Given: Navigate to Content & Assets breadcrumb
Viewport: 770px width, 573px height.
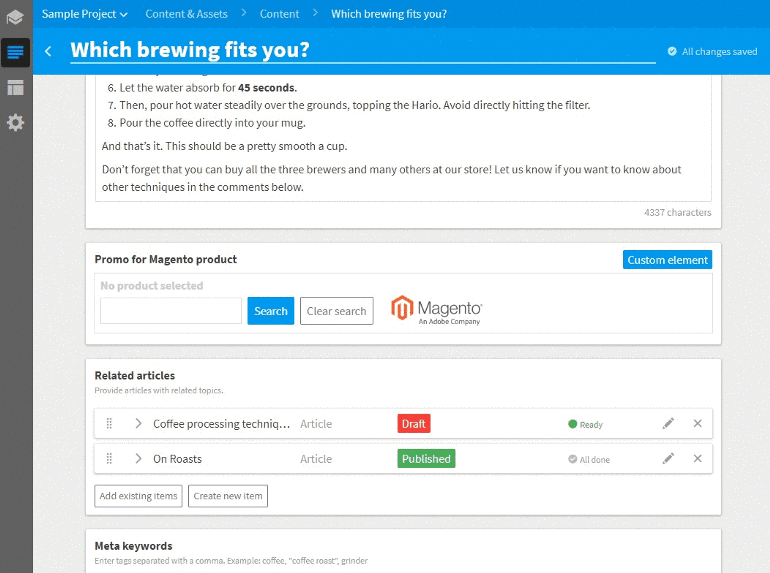Looking at the screenshot, I should [x=186, y=14].
